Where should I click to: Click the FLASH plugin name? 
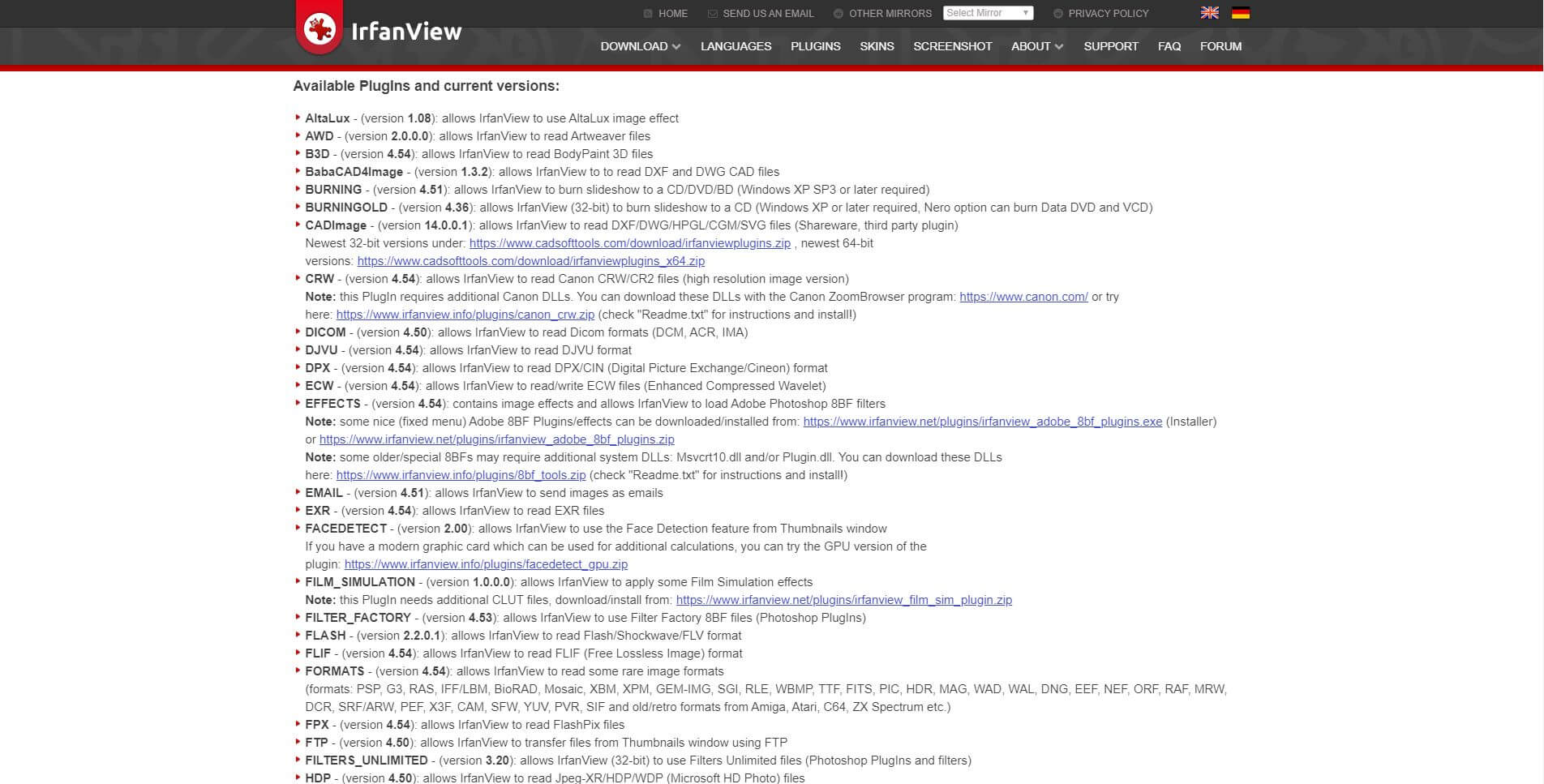pyautogui.click(x=325, y=636)
